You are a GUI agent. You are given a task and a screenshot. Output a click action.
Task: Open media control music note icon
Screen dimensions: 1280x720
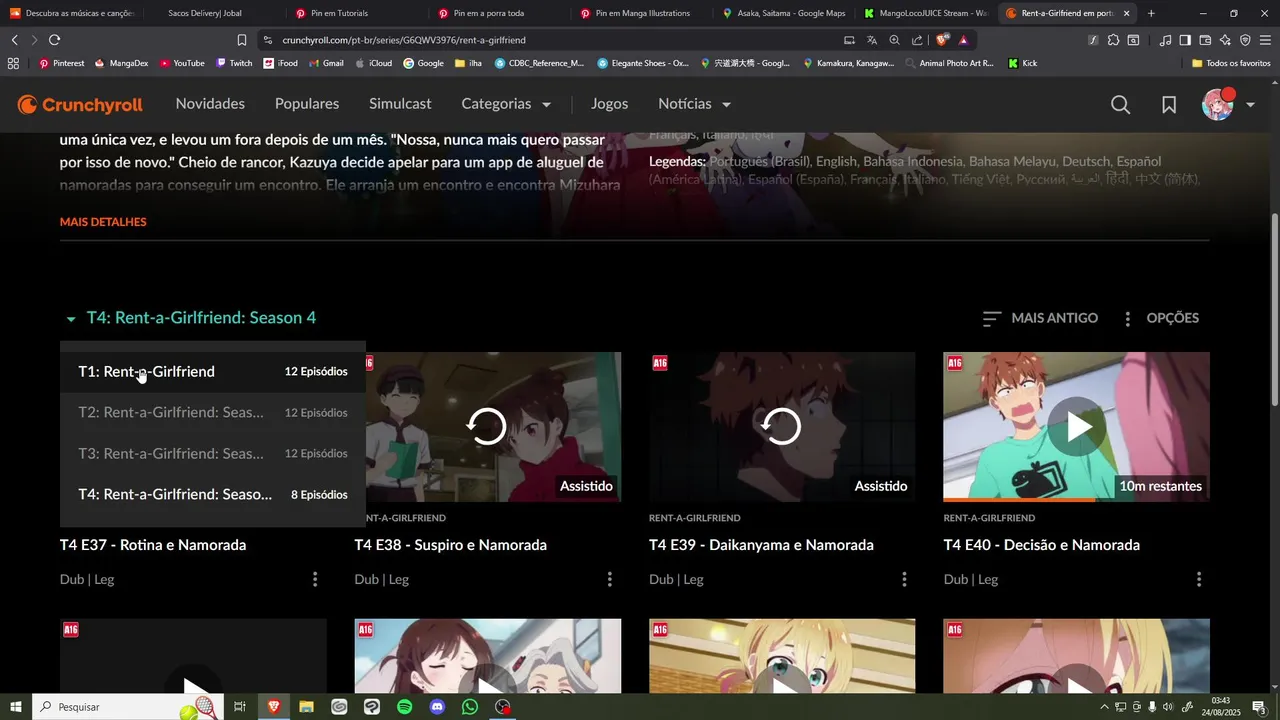1165,40
